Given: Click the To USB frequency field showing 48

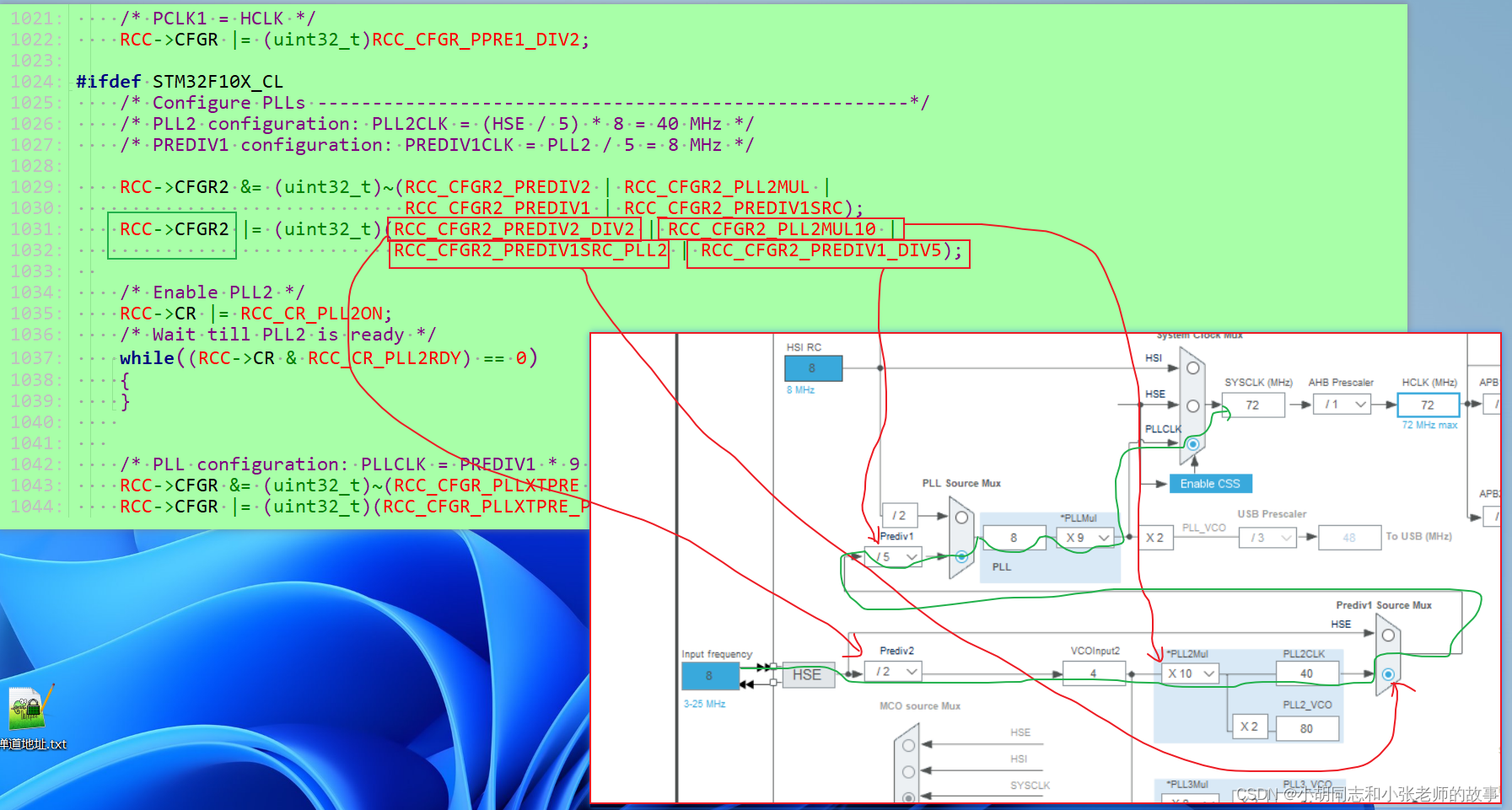Looking at the screenshot, I should click(x=1349, y=537).
